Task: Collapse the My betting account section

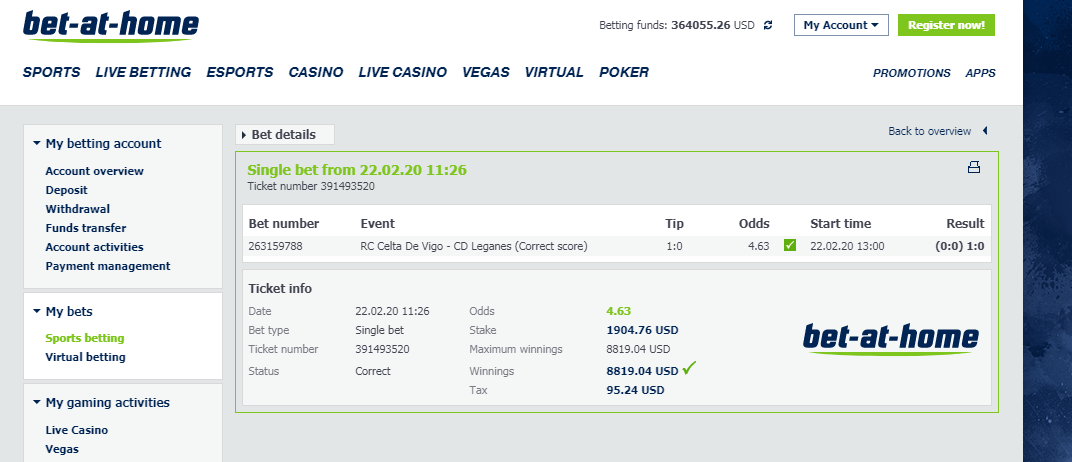Action: [x=36, y=144]
